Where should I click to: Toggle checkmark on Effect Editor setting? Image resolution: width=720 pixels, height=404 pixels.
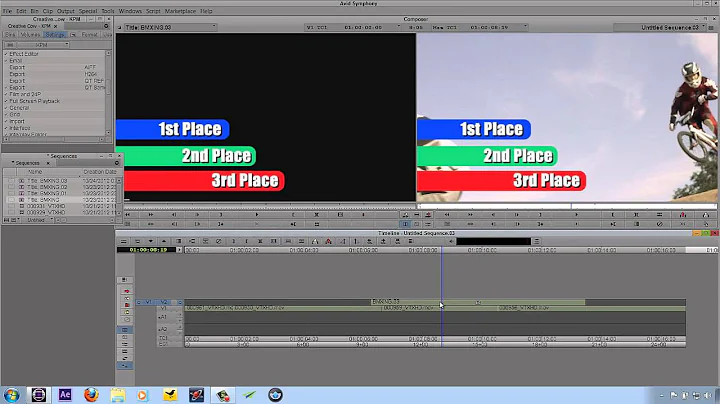point(6,54)
